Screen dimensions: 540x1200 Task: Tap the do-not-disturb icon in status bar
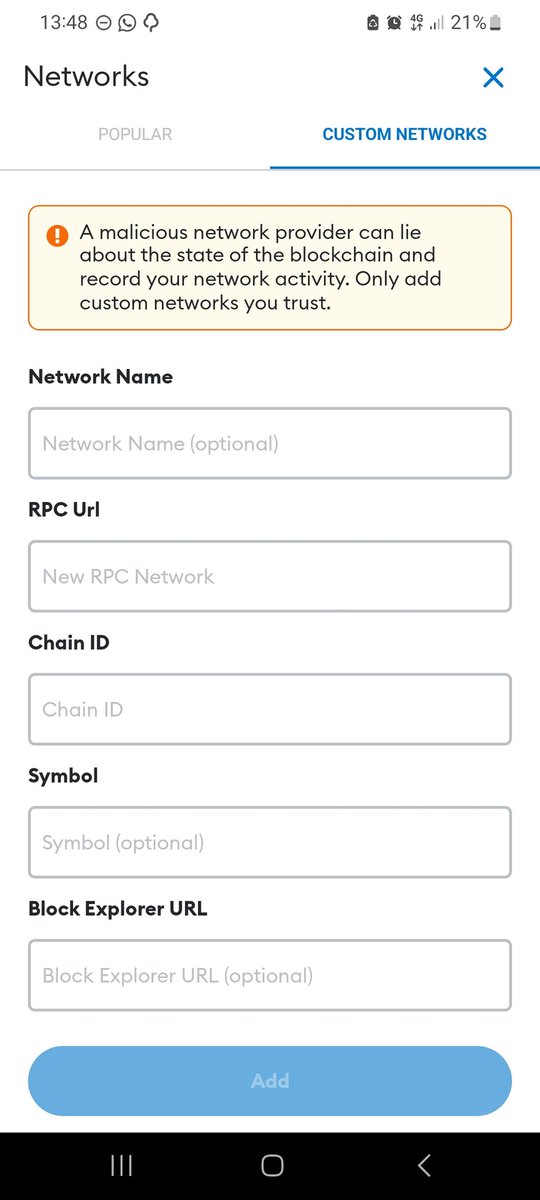click(104, 22)
